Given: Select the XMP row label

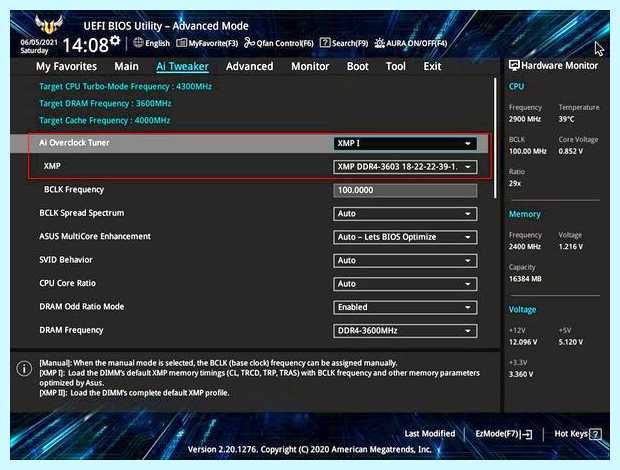Looking at the screenshot, I should (52, 166).
